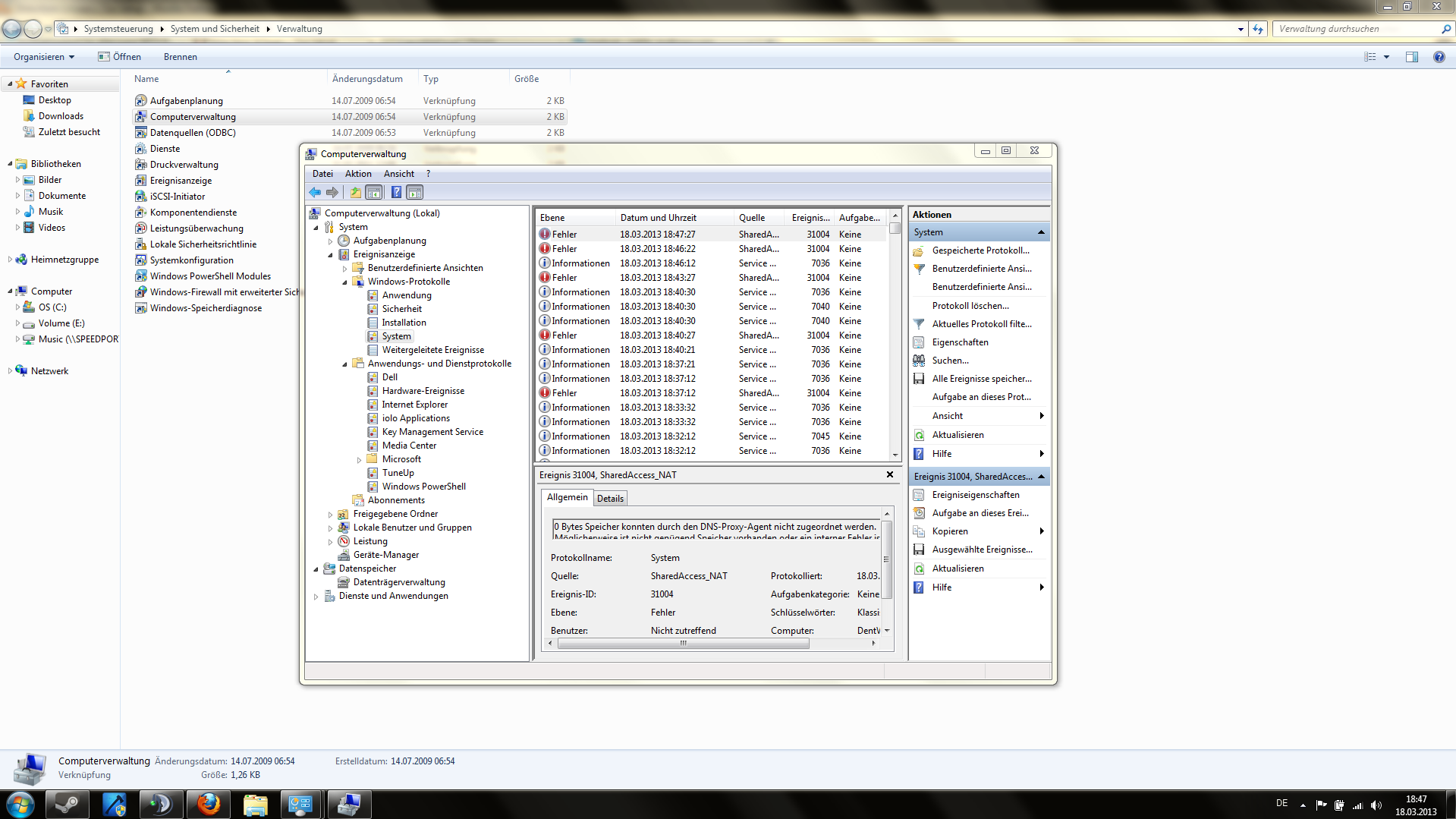Viewport: 1456px width, 819px height.
Task: Select Dienste shortcut in Explorer list
Action: (x=165, y=149)
